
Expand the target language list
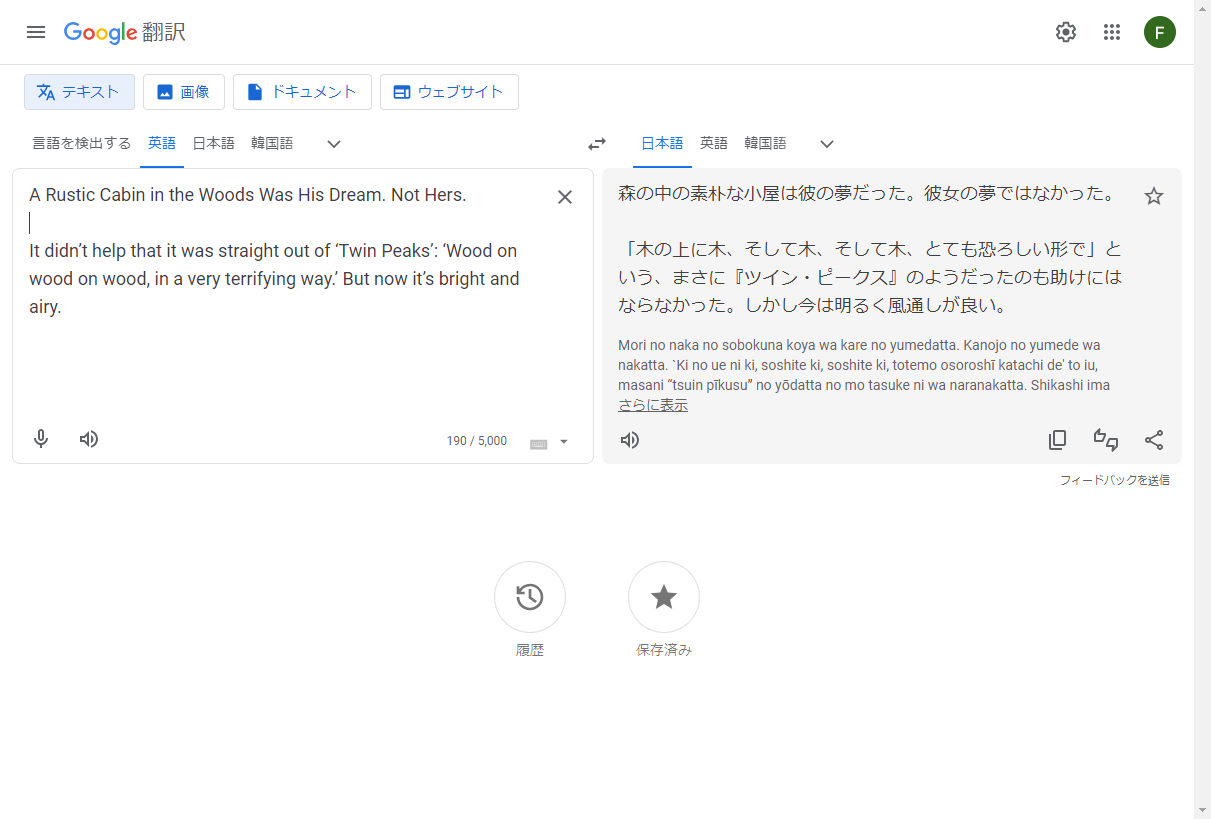[x=827, y=144]
